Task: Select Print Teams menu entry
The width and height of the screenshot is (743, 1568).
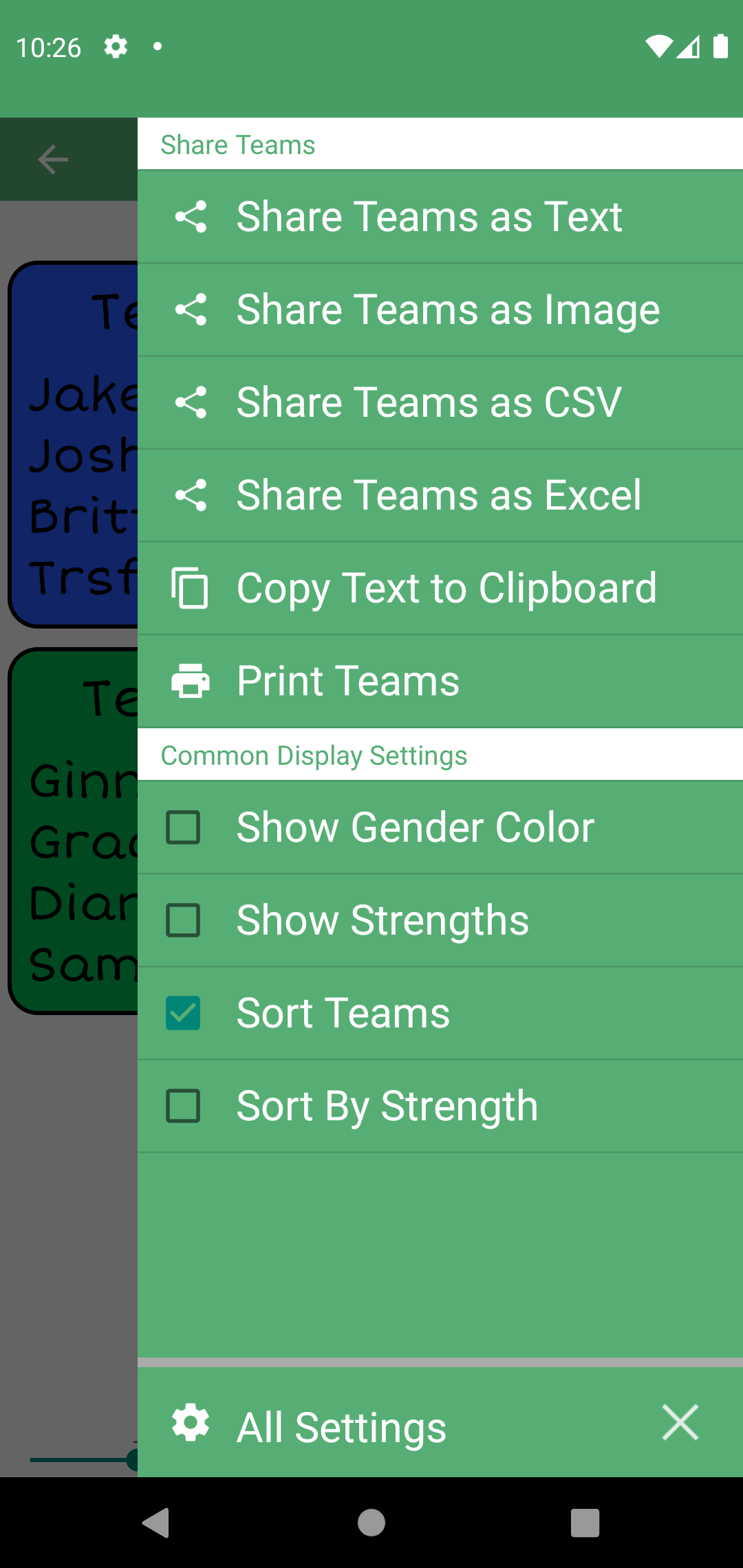Action: pyautogui.click(x=348, y=681)
